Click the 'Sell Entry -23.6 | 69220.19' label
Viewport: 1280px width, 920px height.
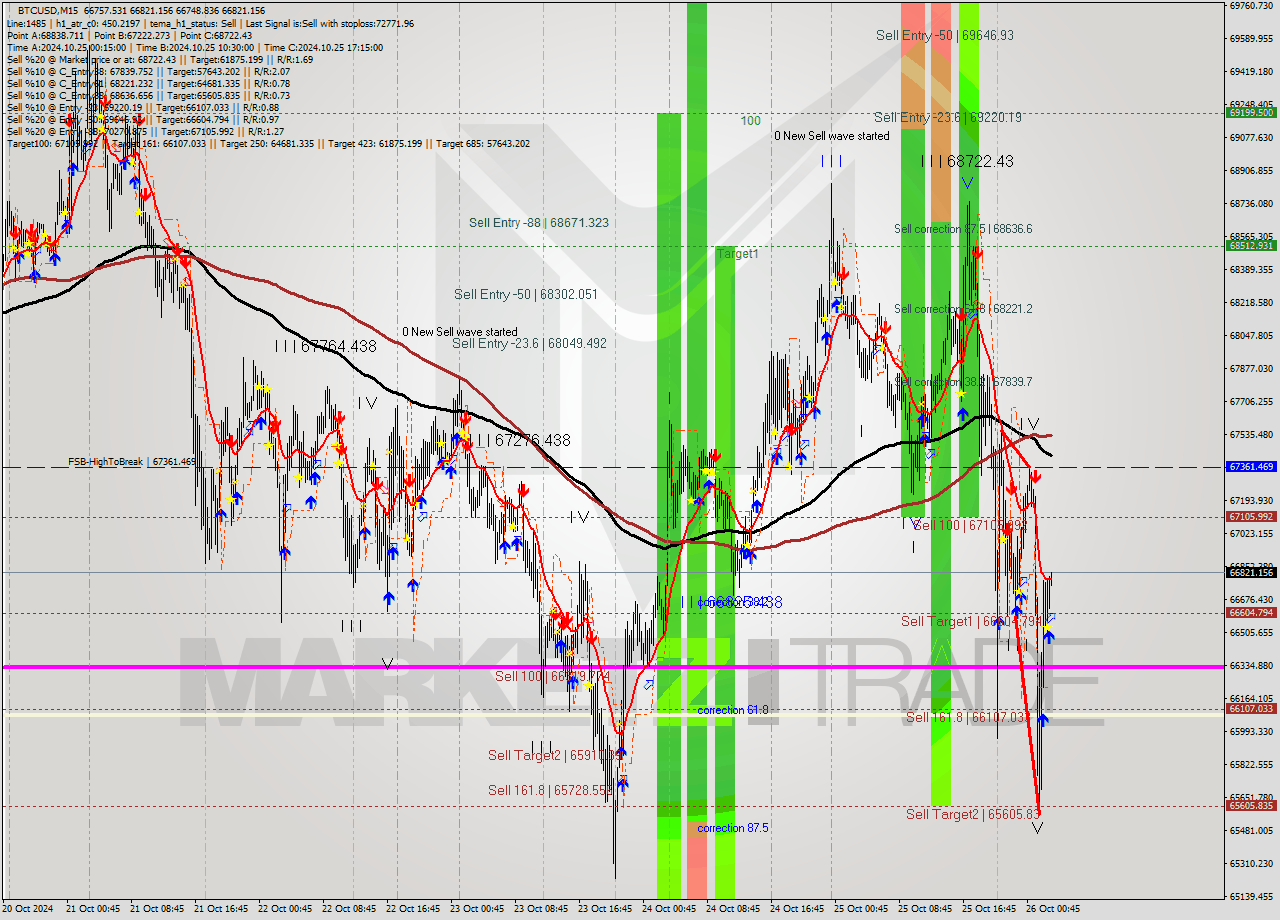click(x=948, y=117)
